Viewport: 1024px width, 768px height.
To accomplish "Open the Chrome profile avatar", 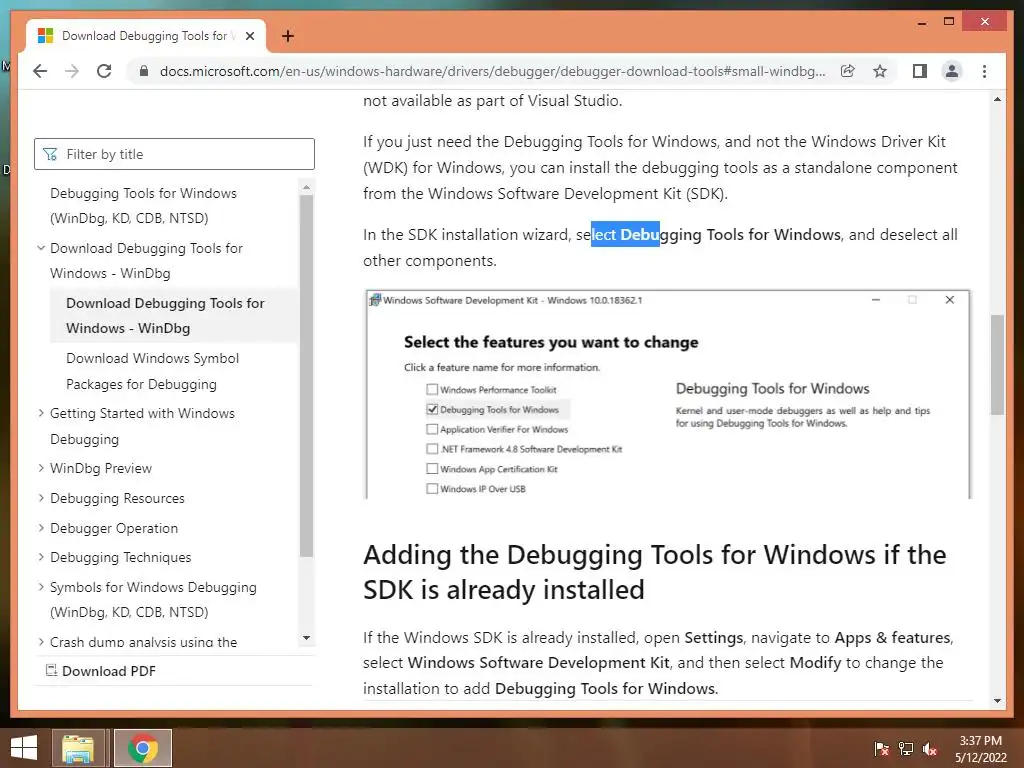I will [x=952, y=71].
